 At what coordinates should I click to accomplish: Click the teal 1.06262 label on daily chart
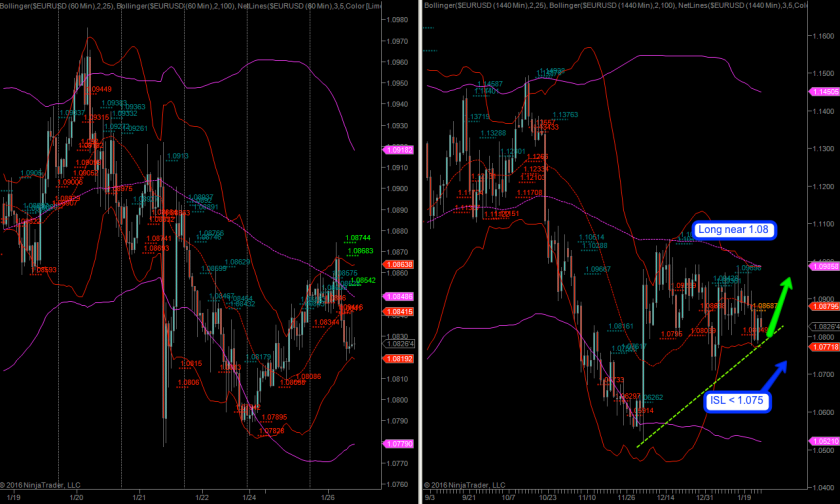tap(652, 397)
